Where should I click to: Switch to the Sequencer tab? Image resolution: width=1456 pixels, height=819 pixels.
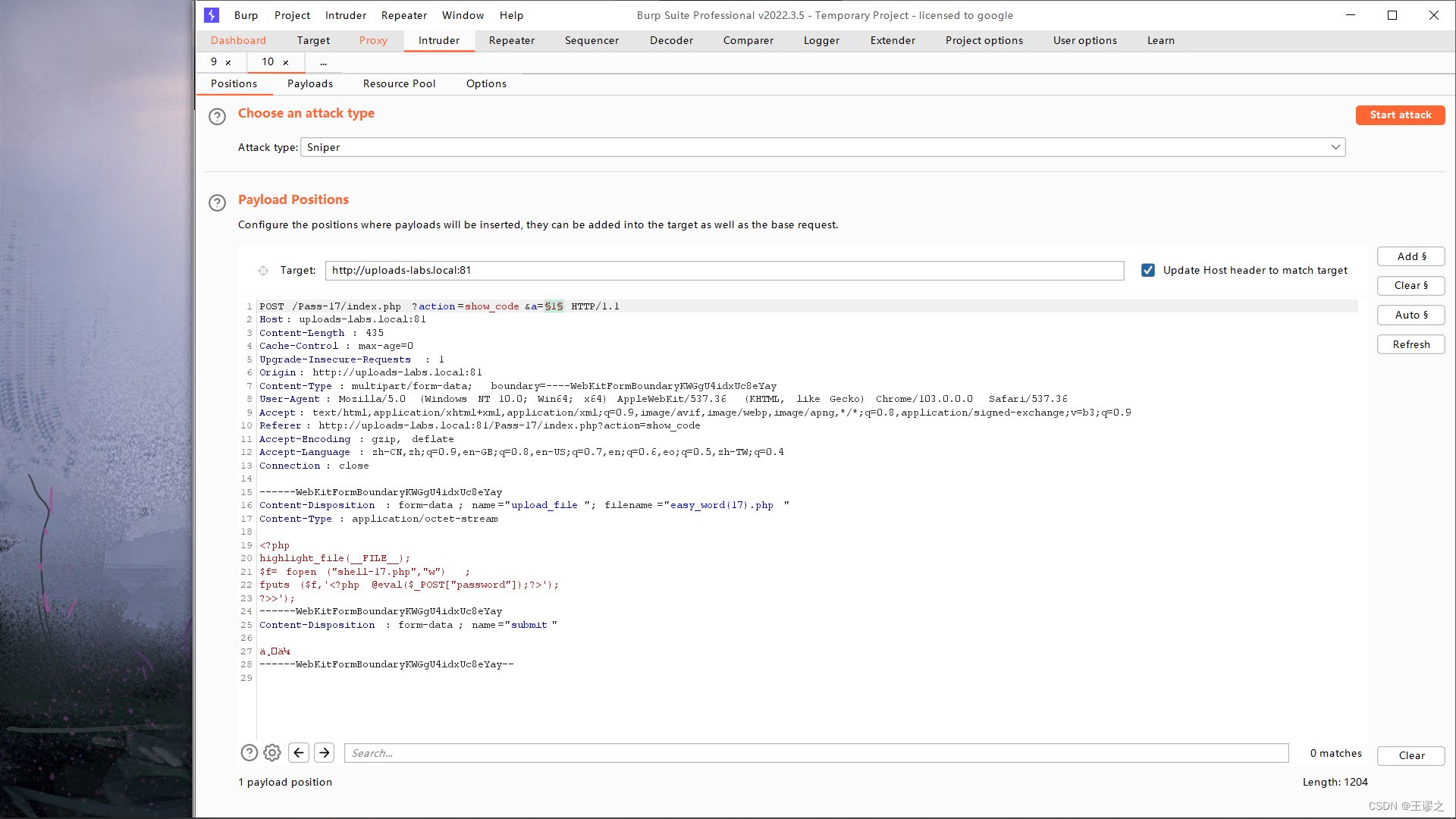[591, 40]
